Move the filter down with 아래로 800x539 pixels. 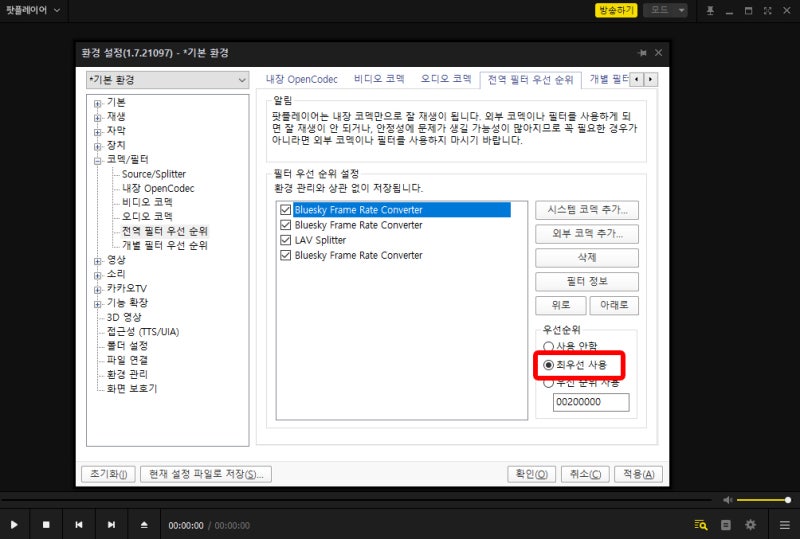click(x=614, y=306)
